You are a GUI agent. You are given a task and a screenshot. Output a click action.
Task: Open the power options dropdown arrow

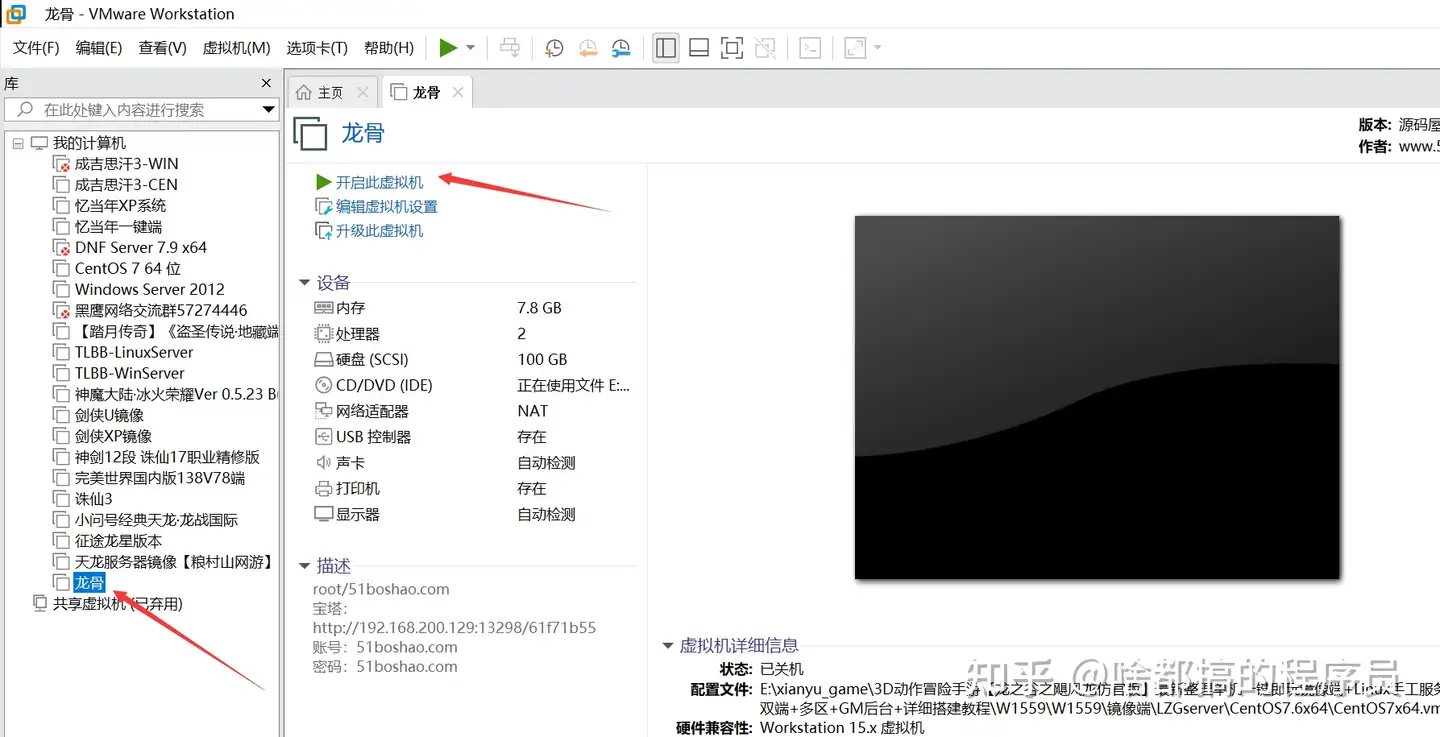[x=470, y=48]
